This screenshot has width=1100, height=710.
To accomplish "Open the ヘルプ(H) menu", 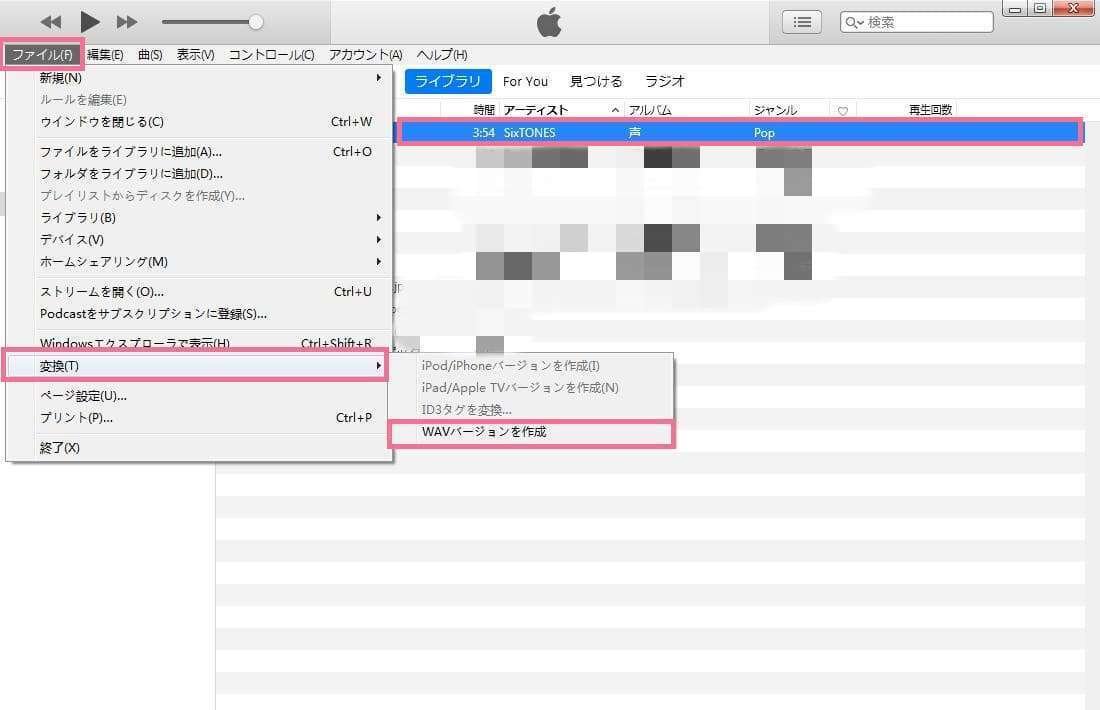I will pyautogui.click(x=442, y=55).
